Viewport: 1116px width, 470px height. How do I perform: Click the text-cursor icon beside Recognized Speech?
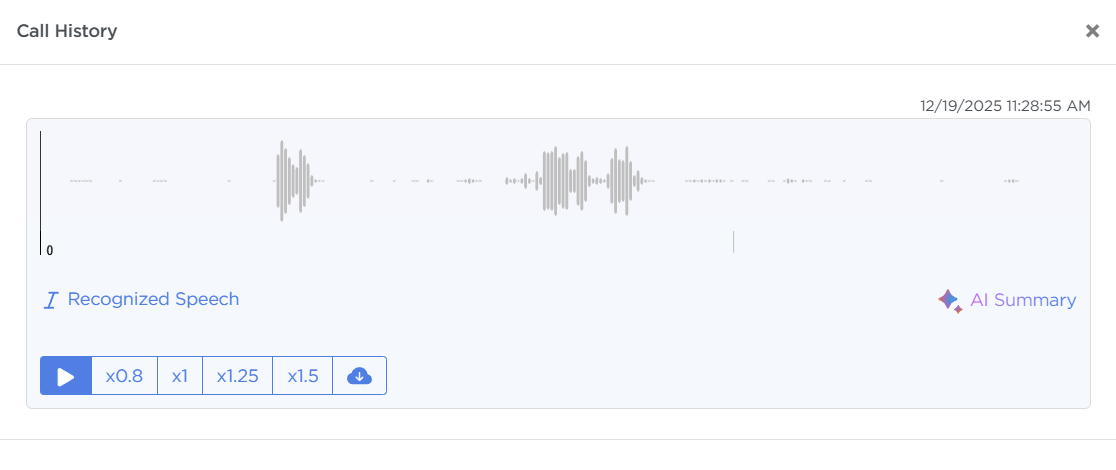51,300
